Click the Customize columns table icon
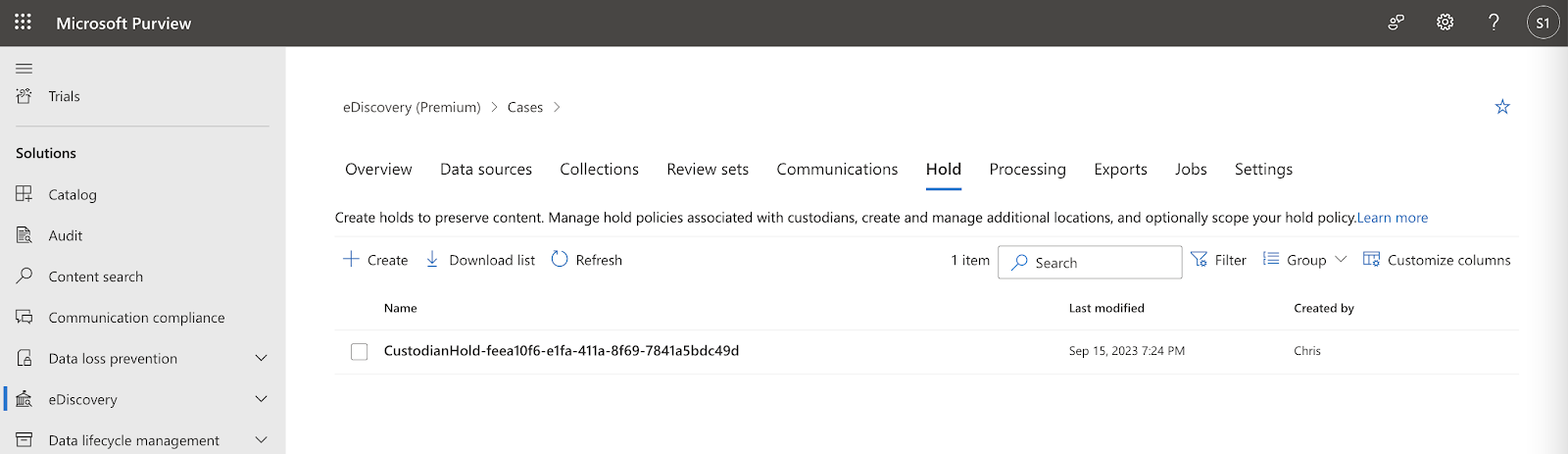This screenshot has height=454, width=1568. tap(1371, 260)
